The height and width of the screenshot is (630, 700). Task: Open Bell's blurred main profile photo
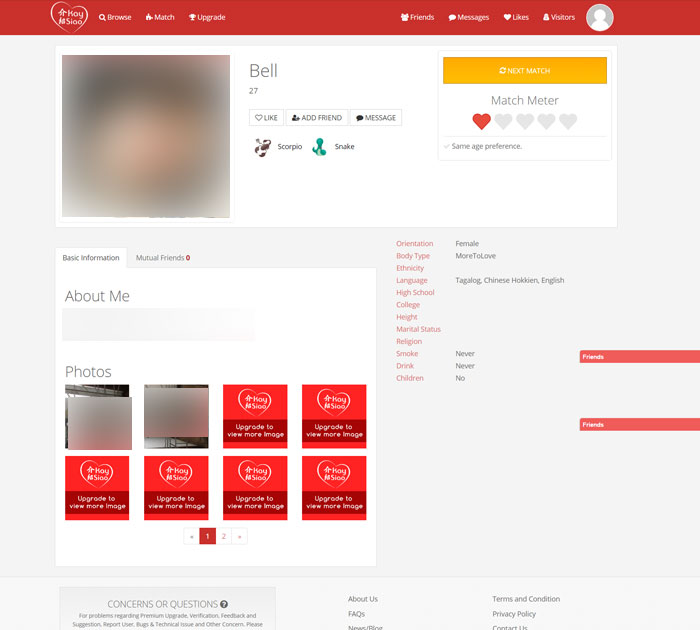[x=146, y=136]
